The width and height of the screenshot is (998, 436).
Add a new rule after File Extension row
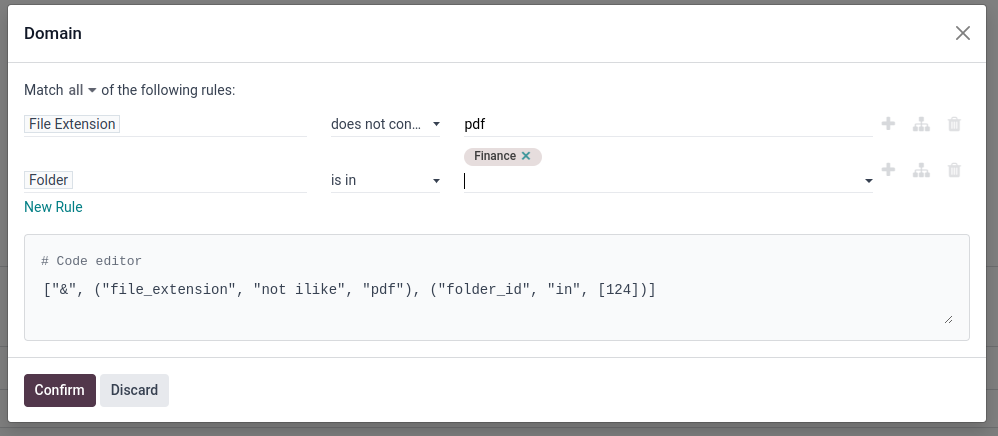point(888,124)
